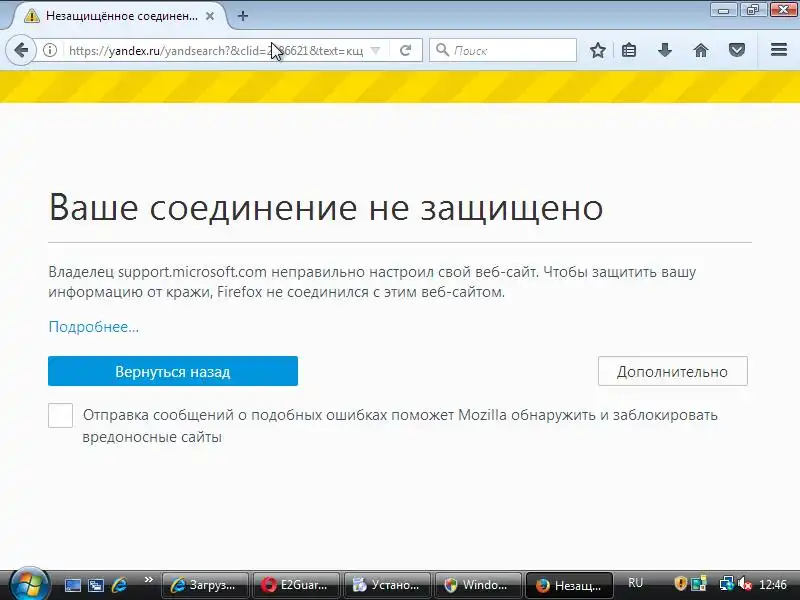This screenshot has height=600, width=800.
Task: Open the Windows Start orb
Action: [x=29, y=585]
